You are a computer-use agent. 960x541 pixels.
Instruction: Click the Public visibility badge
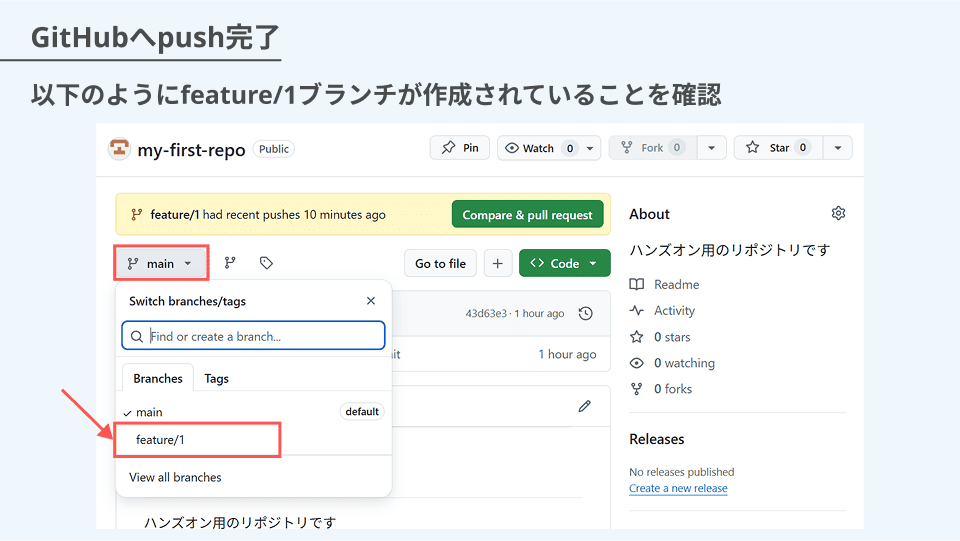pyautogui.click(x=274, y=149)
